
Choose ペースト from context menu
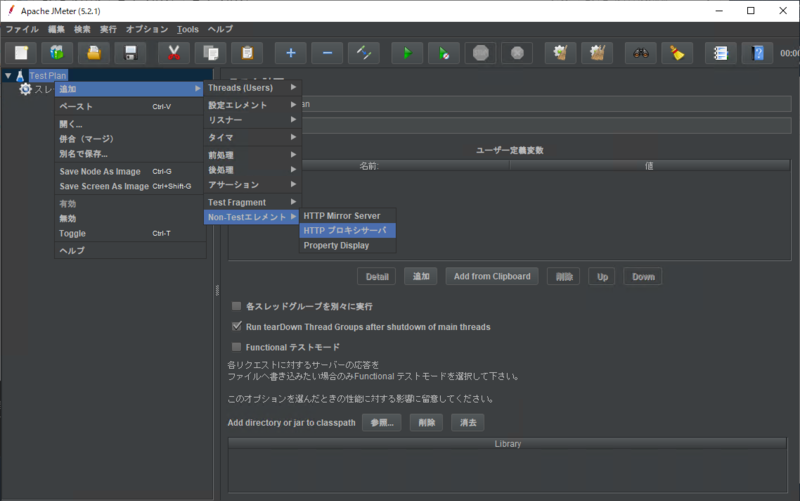tap(130, 106)
